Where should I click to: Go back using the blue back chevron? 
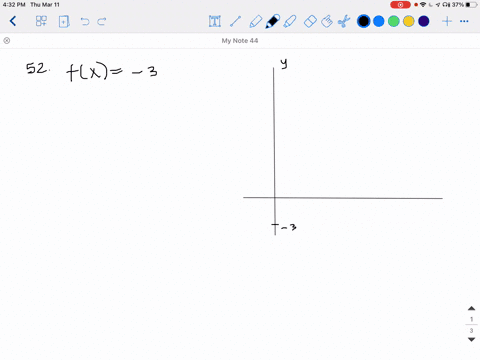pyautogui.click(x=13, y=21)
